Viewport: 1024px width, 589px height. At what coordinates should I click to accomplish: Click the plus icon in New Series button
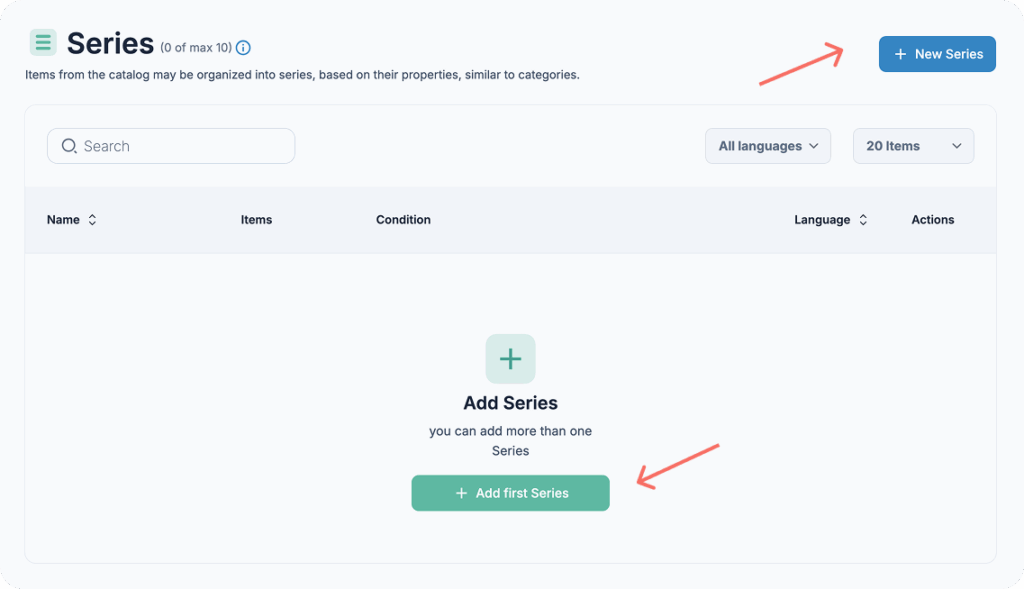coord(900,54)
